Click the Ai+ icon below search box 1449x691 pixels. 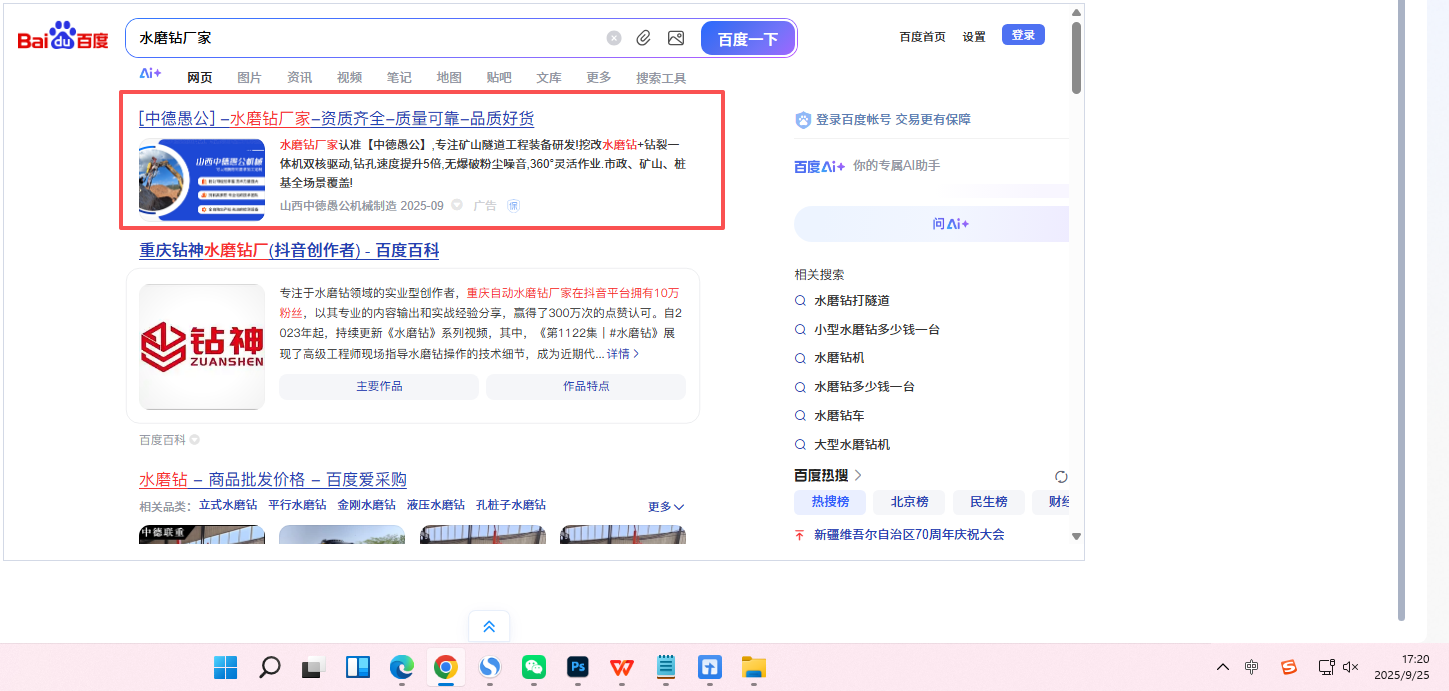[150, 74]
